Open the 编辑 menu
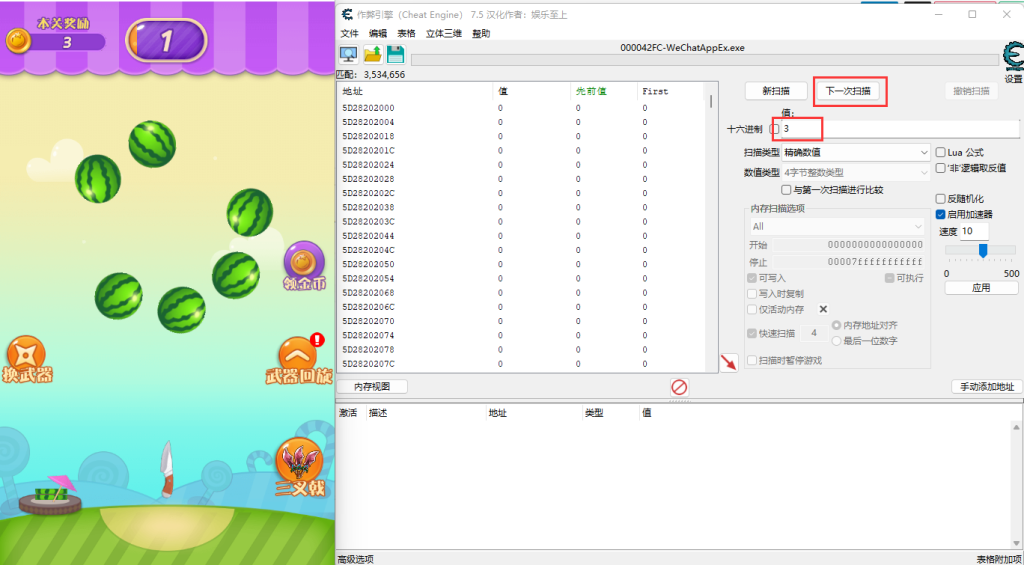The height and width of the screenshot is (565, 1024). click(x=378, y=33)
